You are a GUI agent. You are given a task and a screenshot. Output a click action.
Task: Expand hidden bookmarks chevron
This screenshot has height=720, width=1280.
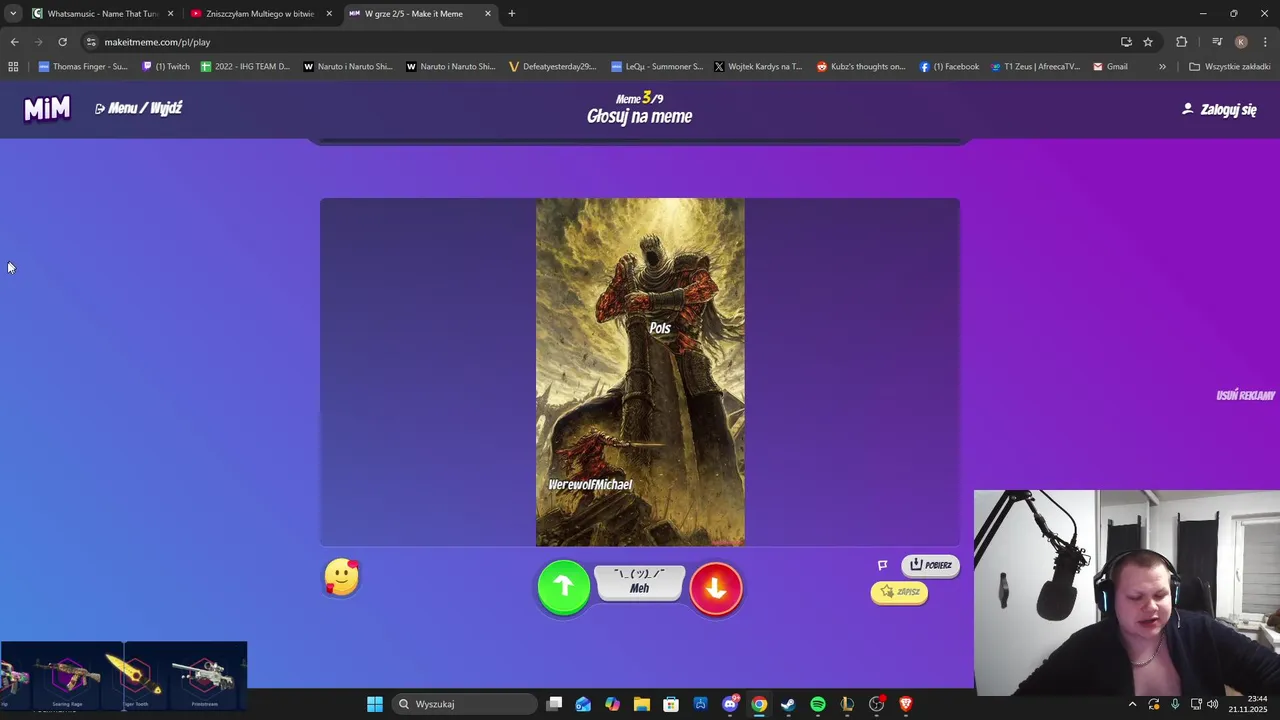tap(1162, 67)
